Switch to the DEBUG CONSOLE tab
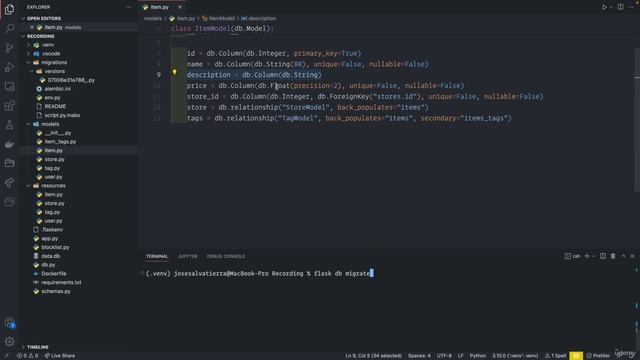The height and width of the screenshot is (360, 640). tap(226, 256)
